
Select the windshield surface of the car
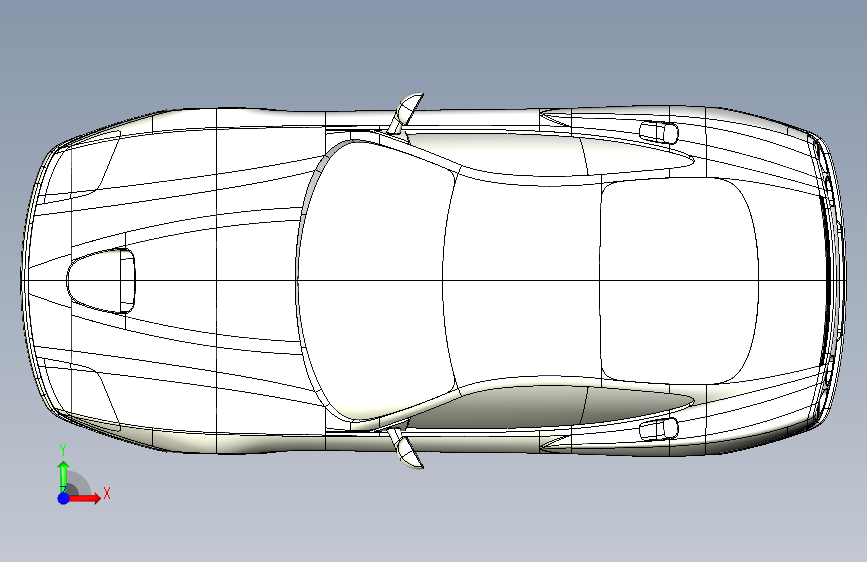(x=376, y=280)
